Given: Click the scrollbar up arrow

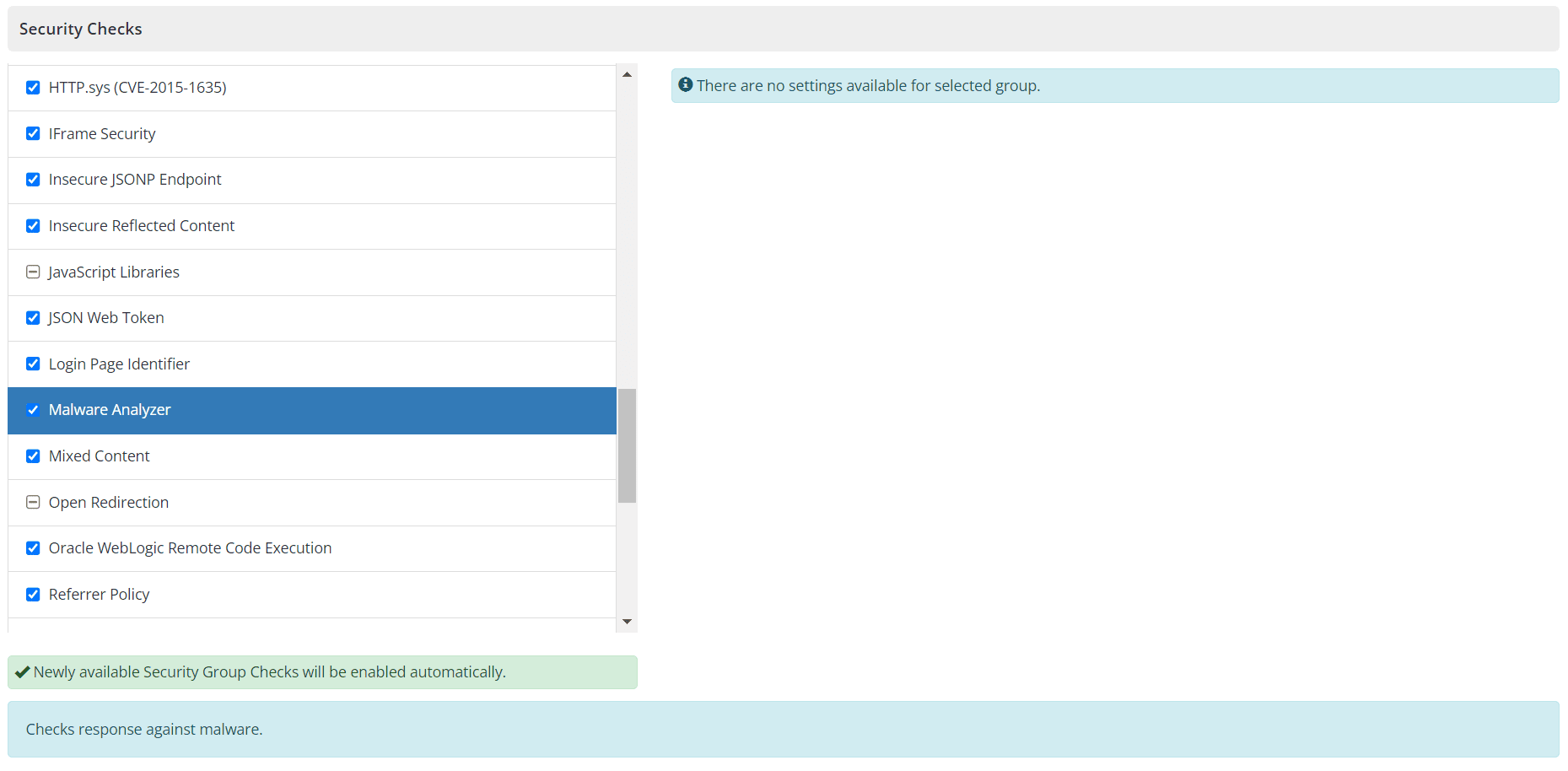Looking at the screenshot, I should pyautogui.click(x=627, y=73).
